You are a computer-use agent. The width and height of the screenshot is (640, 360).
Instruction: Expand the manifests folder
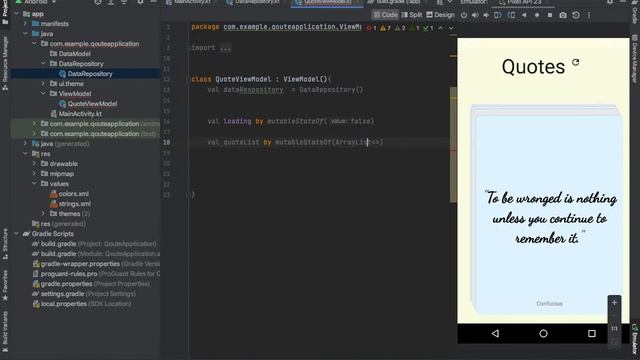(25, 24)
